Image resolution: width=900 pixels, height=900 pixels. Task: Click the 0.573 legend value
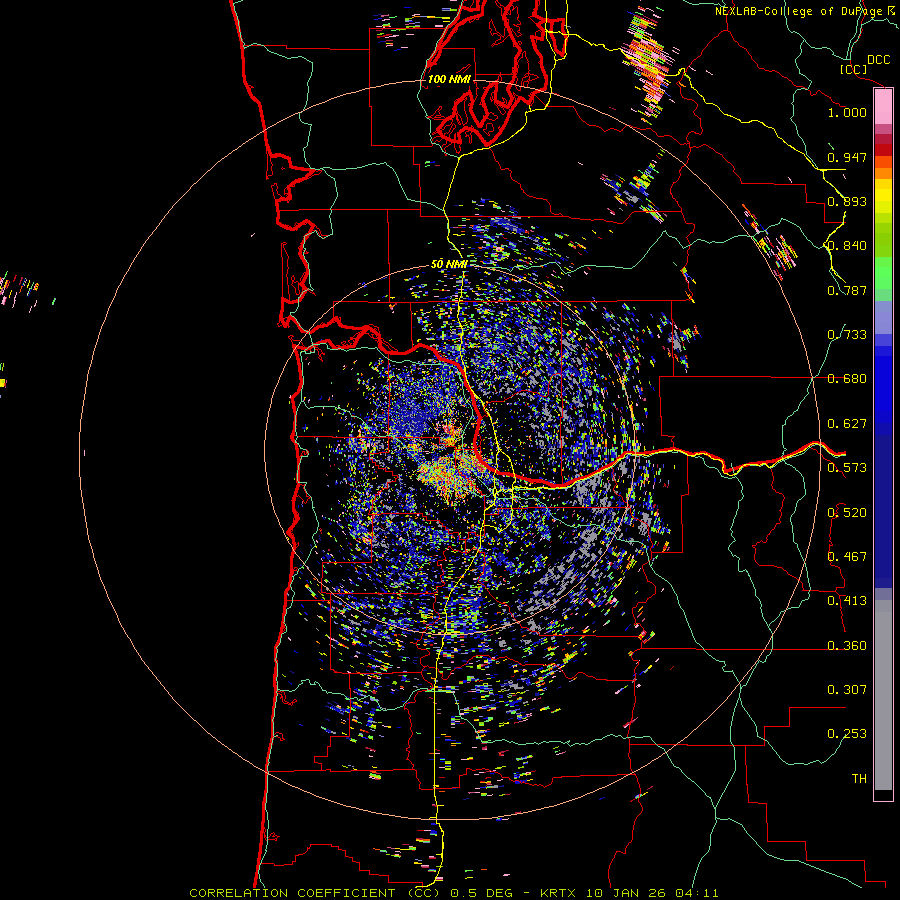pos(847,468)
